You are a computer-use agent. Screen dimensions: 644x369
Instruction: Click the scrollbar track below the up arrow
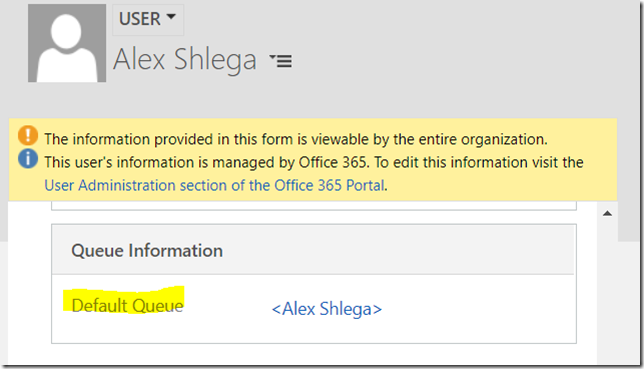click(x=607, y=288)
